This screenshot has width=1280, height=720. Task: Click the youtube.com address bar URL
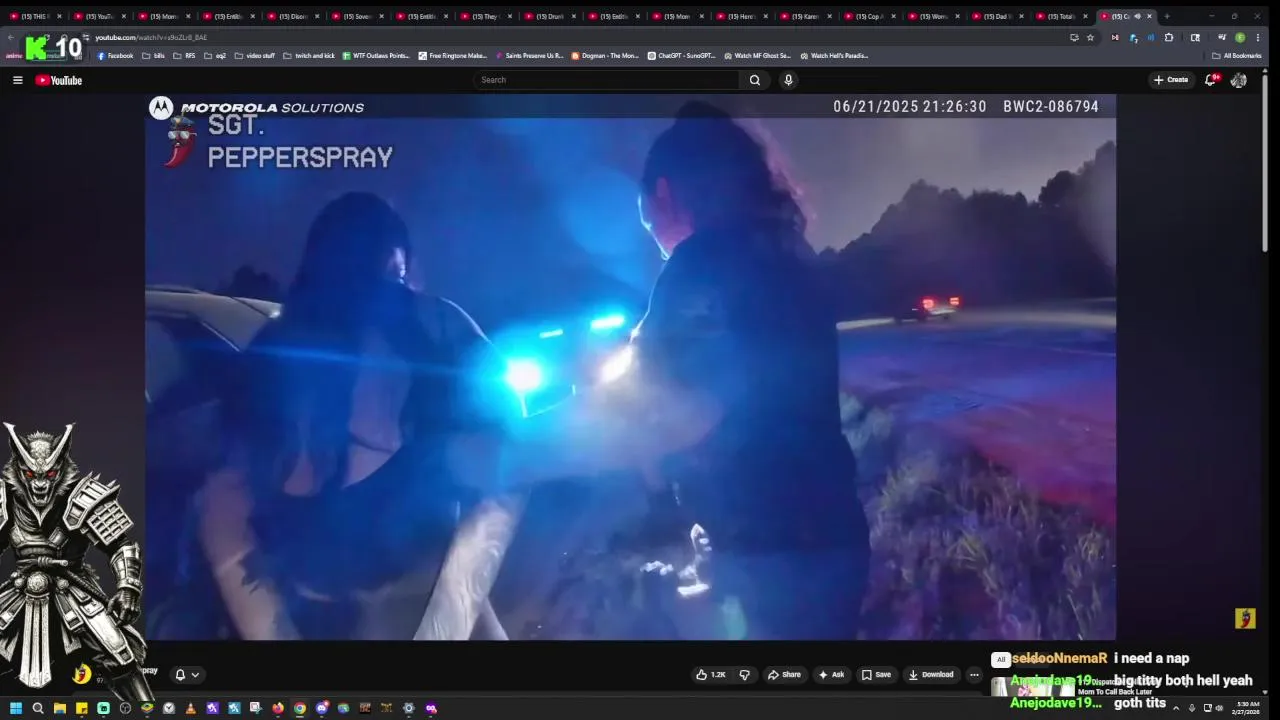click(x=151, y=38)
